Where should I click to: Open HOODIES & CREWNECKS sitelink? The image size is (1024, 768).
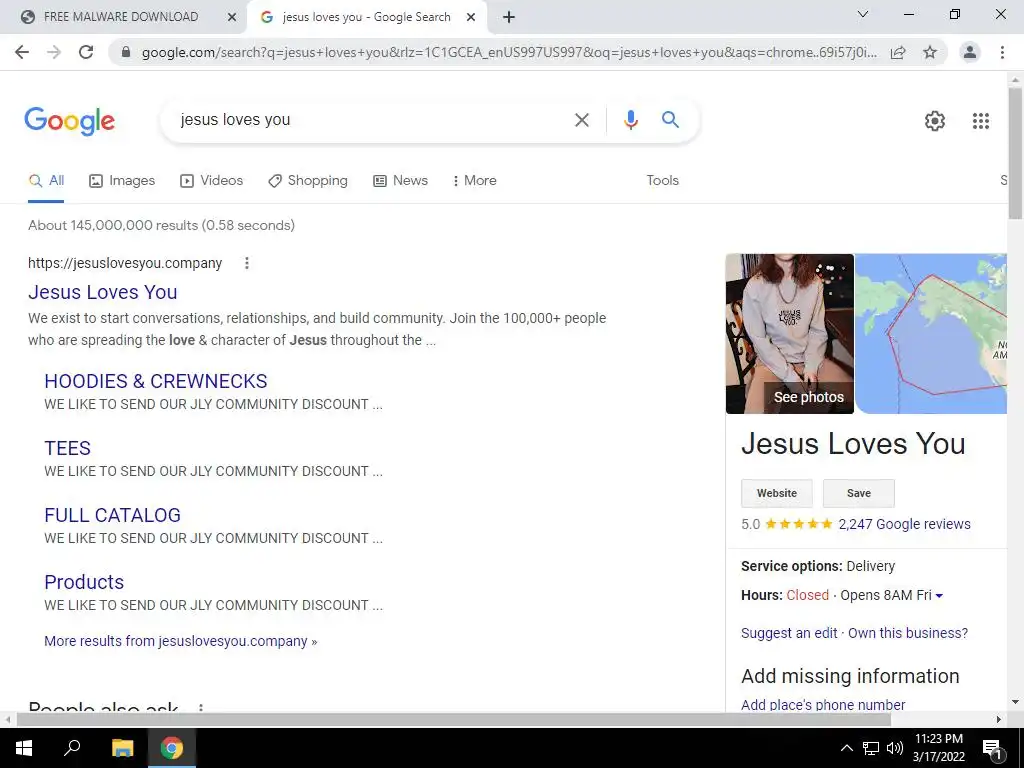[155, 381]
